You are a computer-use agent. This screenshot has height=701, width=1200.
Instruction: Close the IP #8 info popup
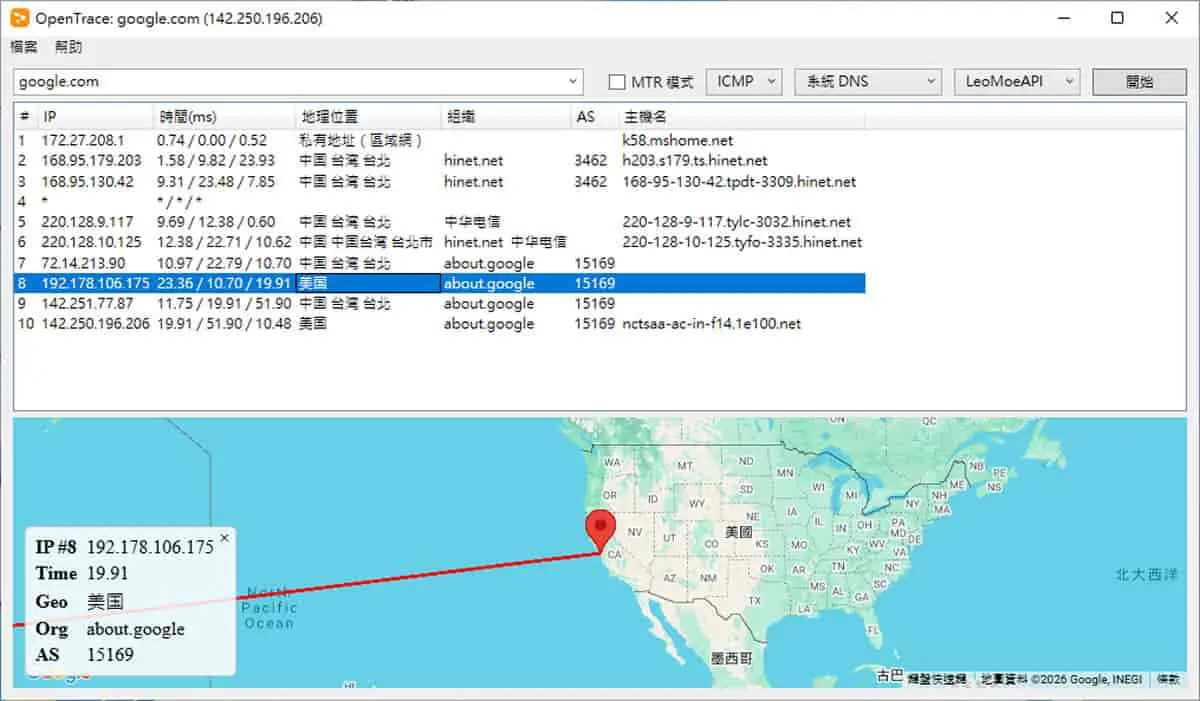(224, 538)
